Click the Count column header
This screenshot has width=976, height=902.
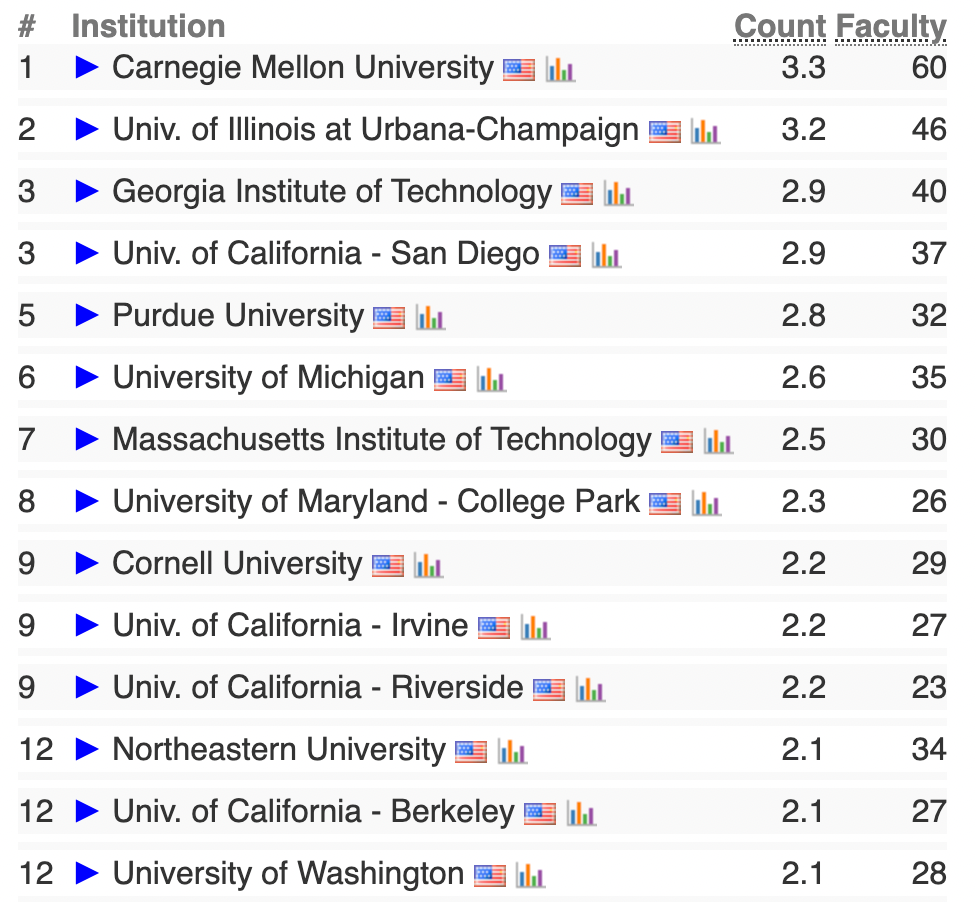point(780,27)
